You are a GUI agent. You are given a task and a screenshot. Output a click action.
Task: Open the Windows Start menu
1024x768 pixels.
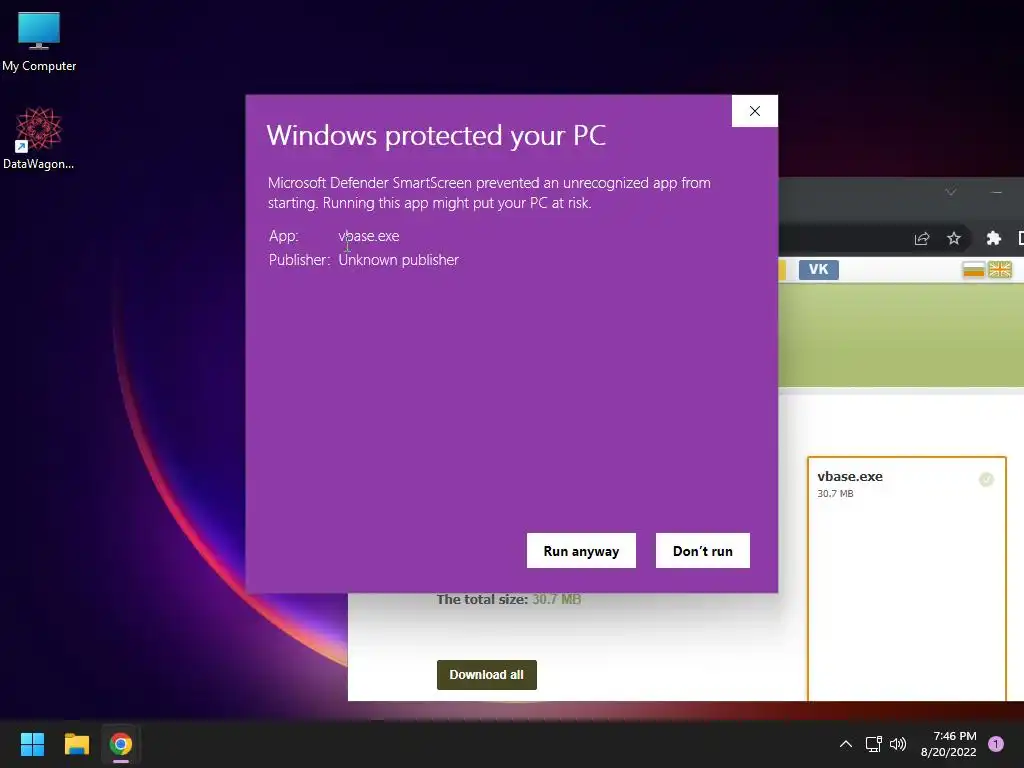point(32,744)
